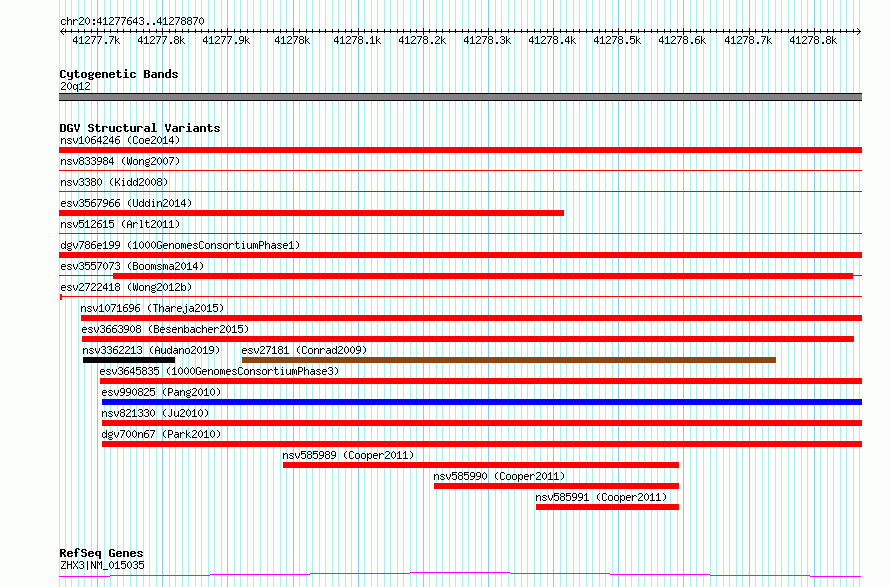Open dgv700n67 (Park2010) label
890x587 pixels.
(x=161, y=434)
